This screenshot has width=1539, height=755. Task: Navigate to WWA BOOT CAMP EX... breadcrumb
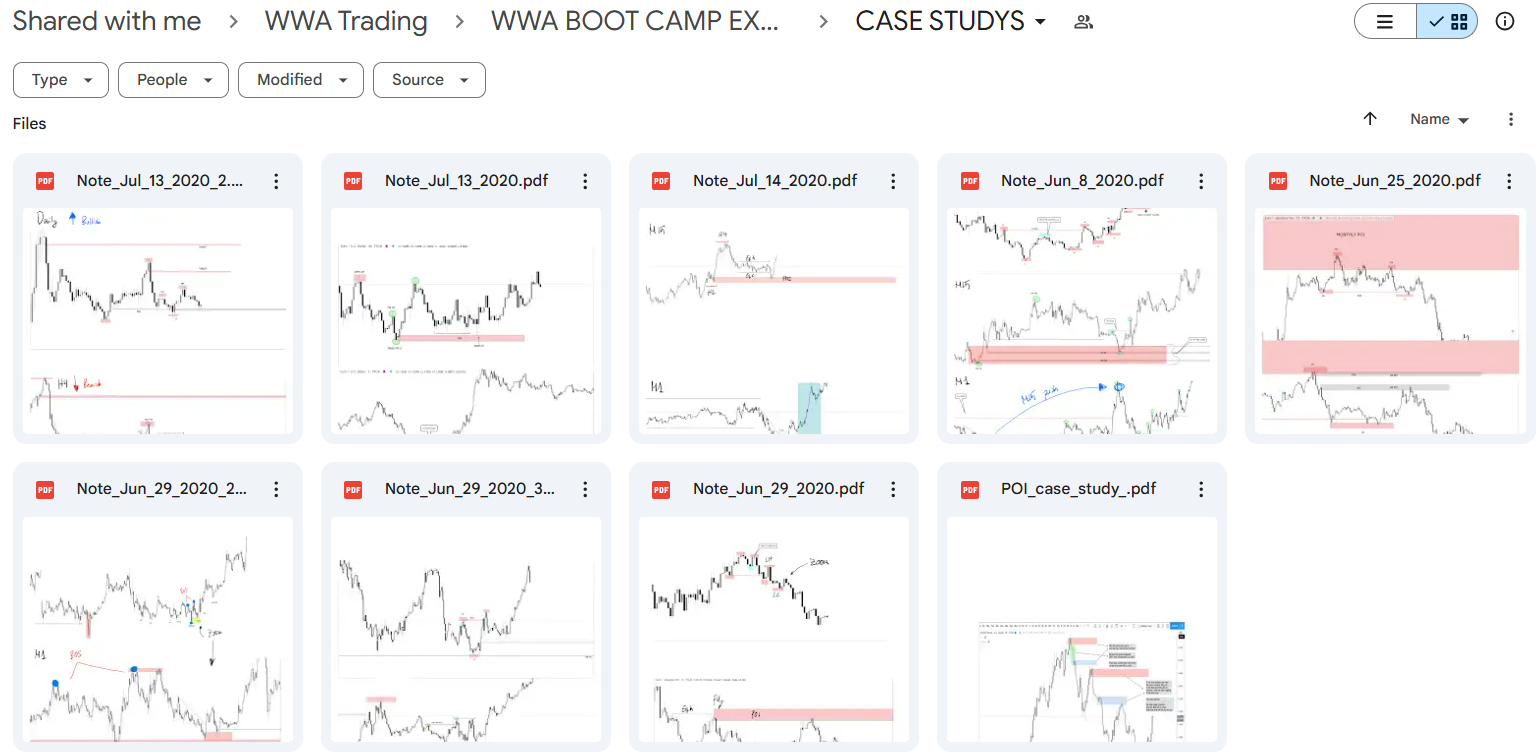pyautogui.click(x=635, y=21)
